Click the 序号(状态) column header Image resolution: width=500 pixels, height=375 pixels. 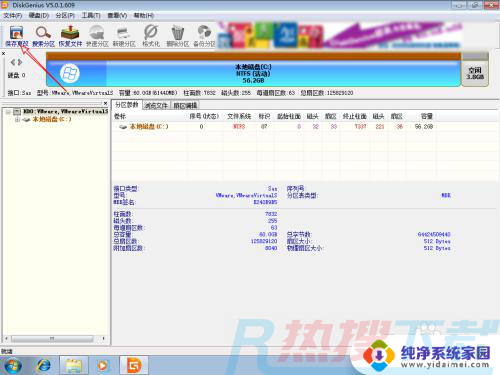204,116
